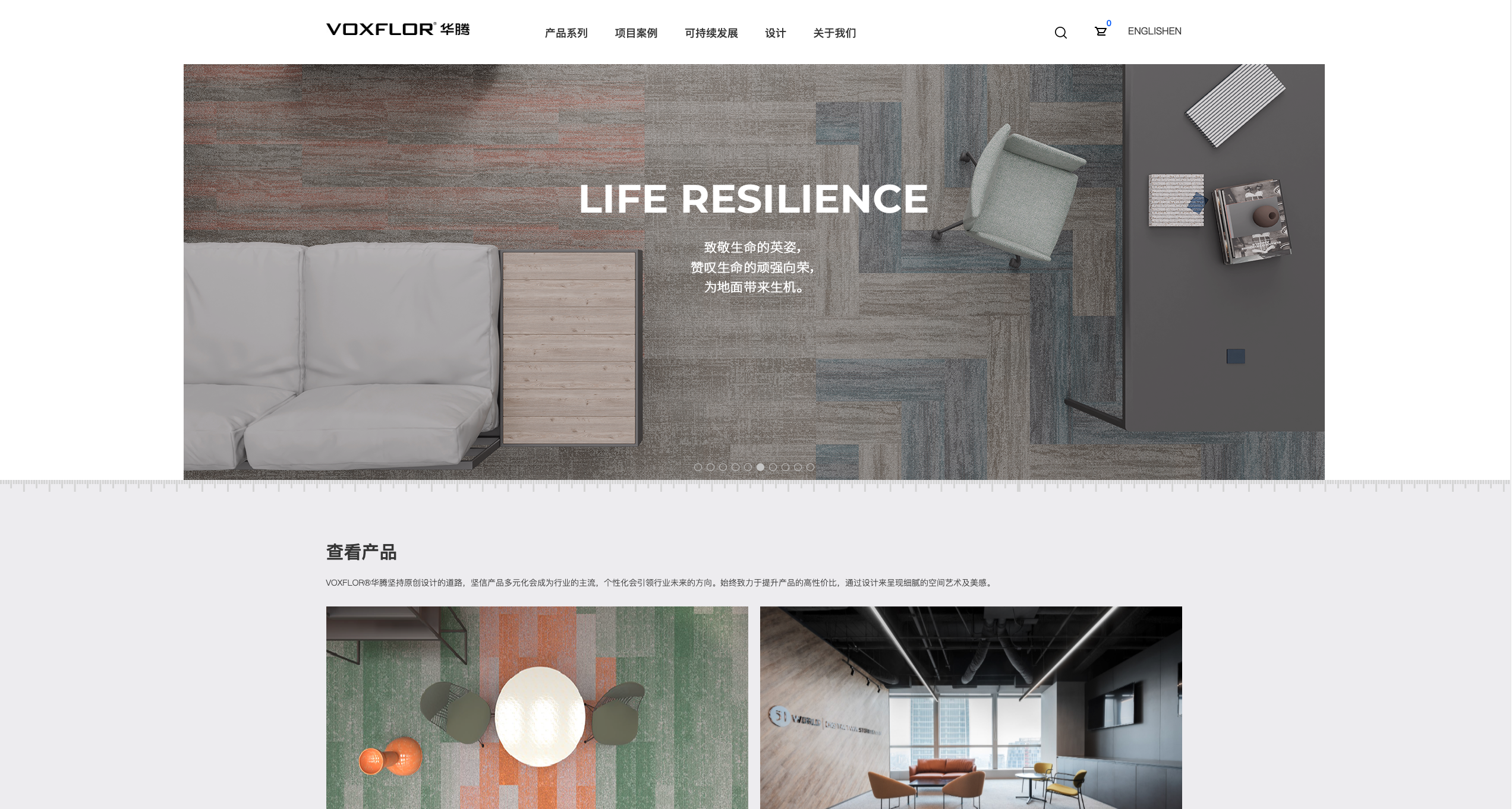1512x809 pixels.
Task: Open the green and orange carpet thumbnail
Action: pyautogui.click(x=537, y=707)
